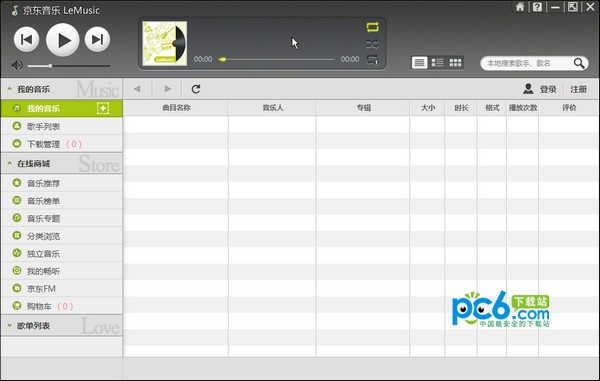Screen dimensions: 600x381
Task: Open 分类浏览 category browse
Action: coord(62,236)
